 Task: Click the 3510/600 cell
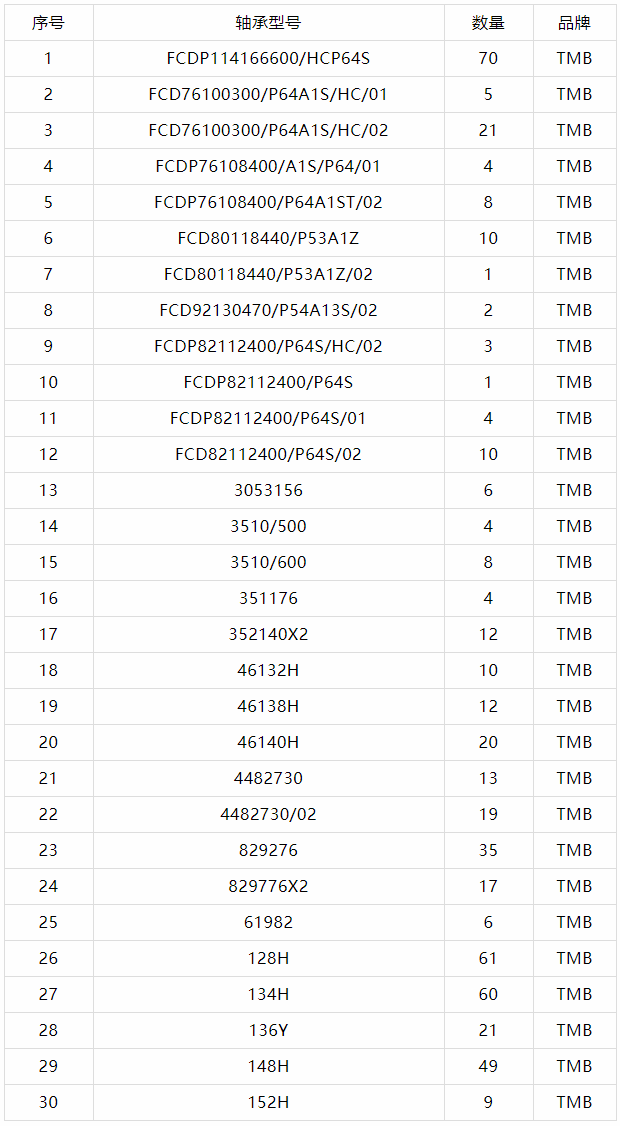[x=268, y=562]
